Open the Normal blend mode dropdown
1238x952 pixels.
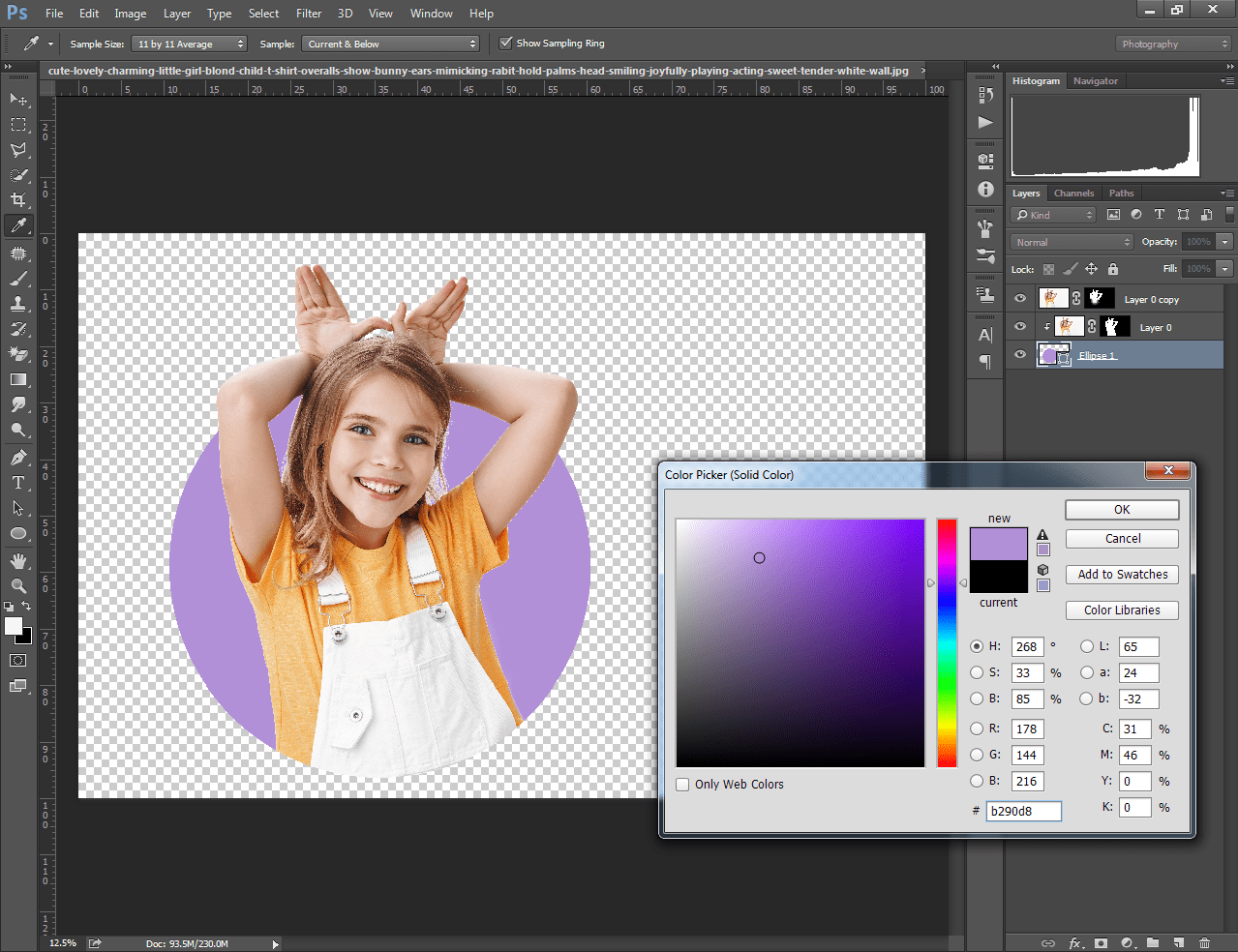click(x=1071, y=242)
